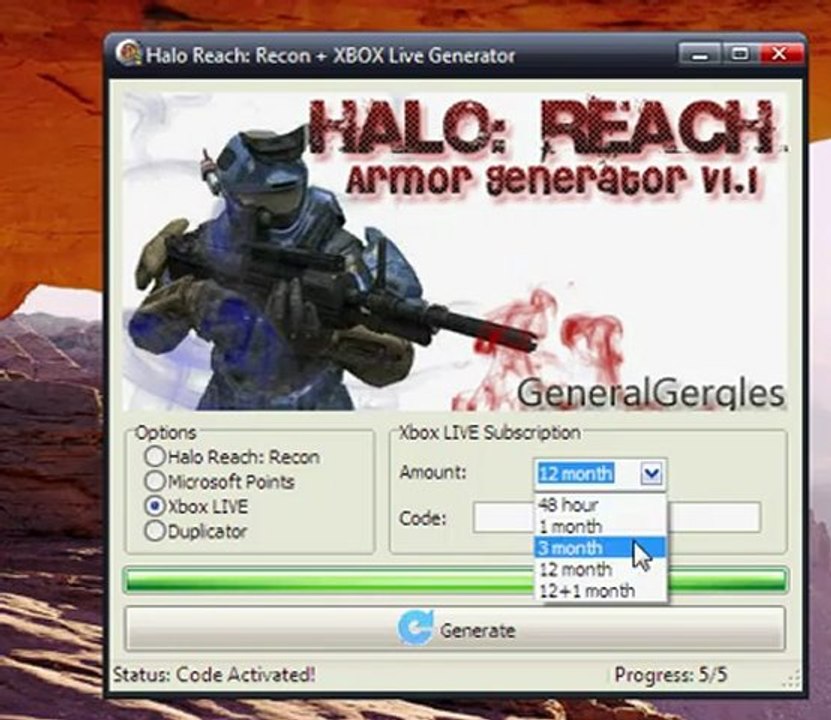Click the window resize grip in status bar
Image resolution: width=831 pixels, height=720 pixels.
pos(793,681)
